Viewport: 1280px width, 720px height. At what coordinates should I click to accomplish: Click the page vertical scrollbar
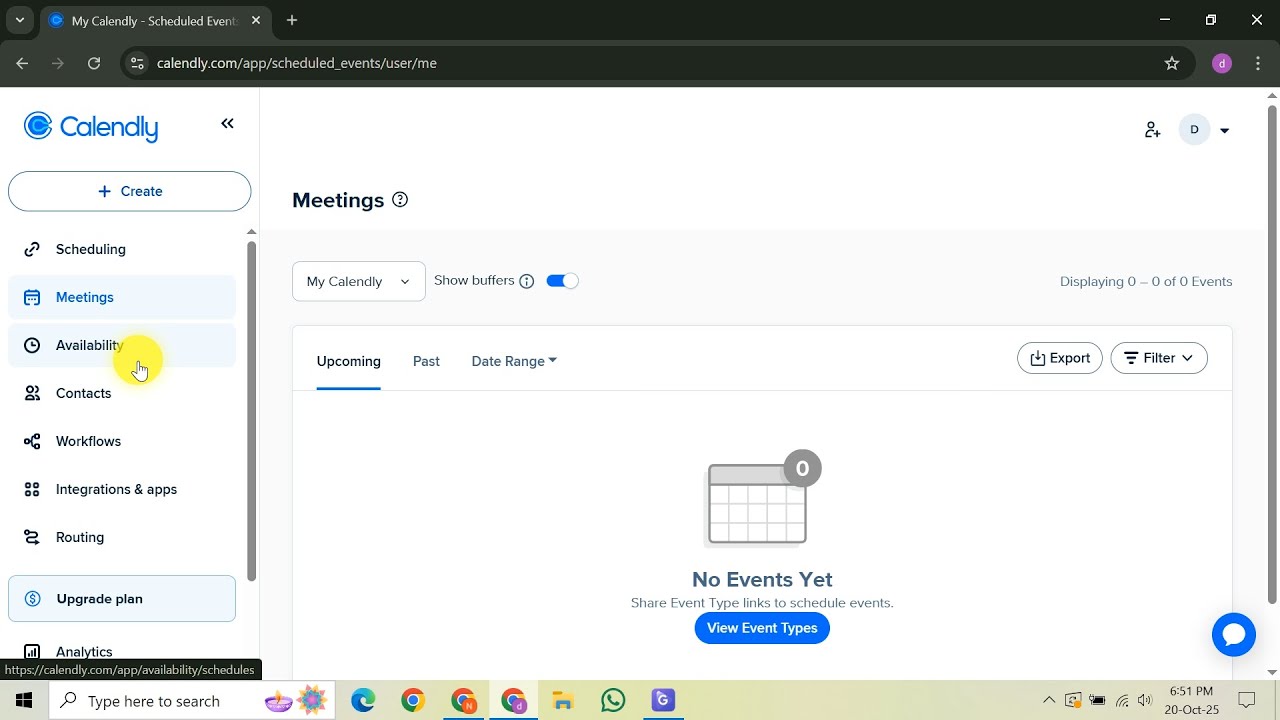[1272, 355]
